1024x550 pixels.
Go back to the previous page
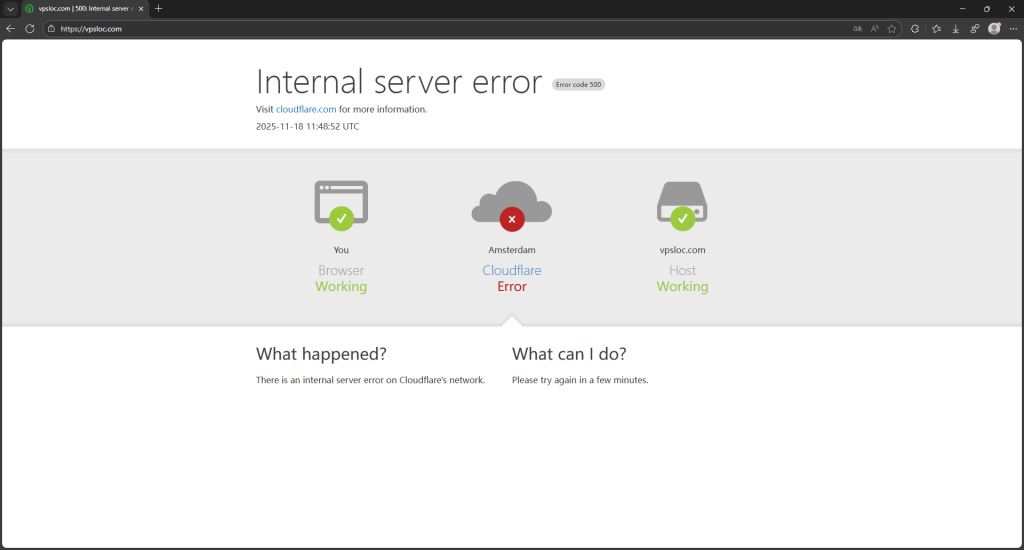tap(10, 29)
